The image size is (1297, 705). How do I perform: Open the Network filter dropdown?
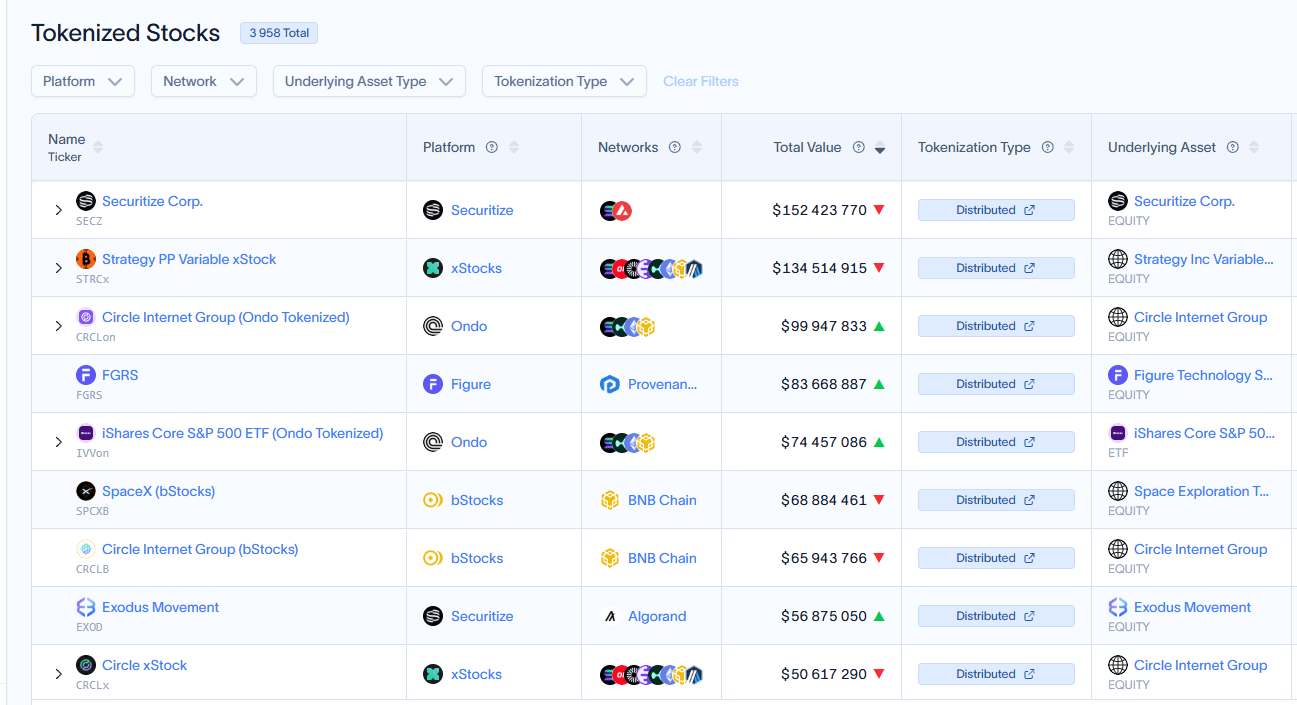[x=204, y=81]
